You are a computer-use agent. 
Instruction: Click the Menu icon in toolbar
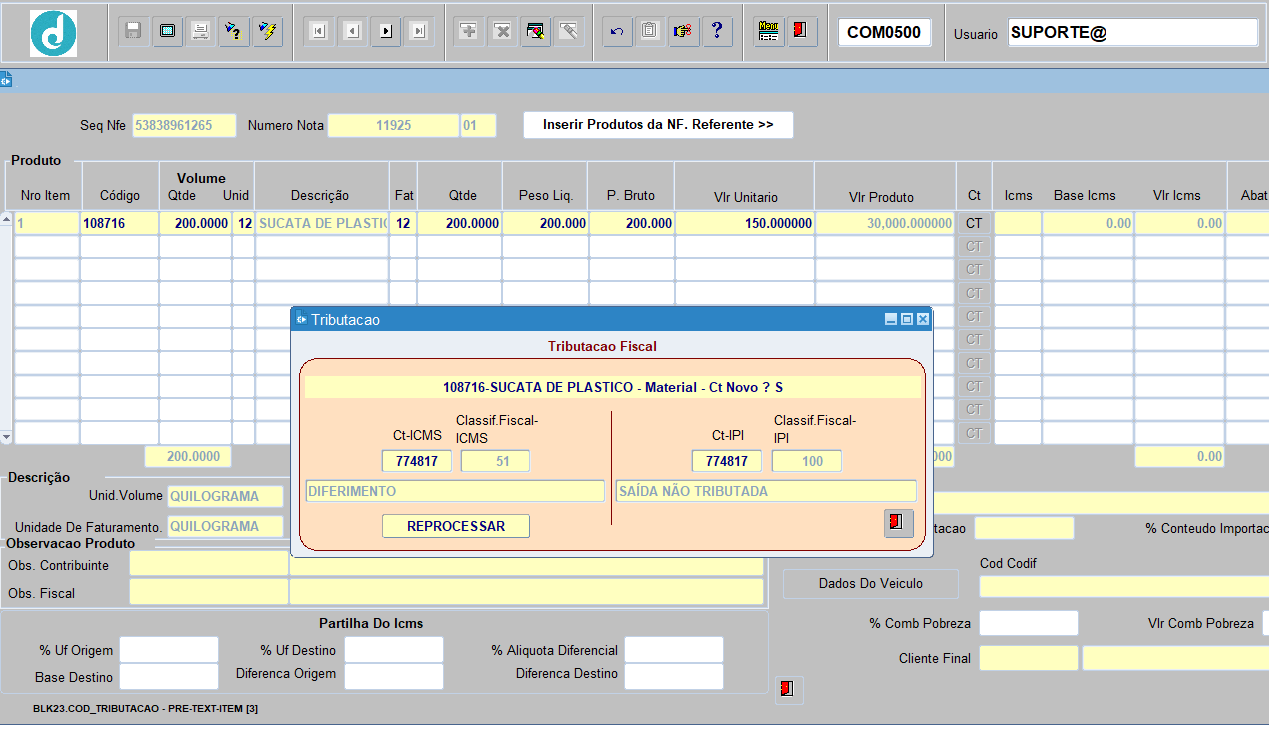click(767, 32)
